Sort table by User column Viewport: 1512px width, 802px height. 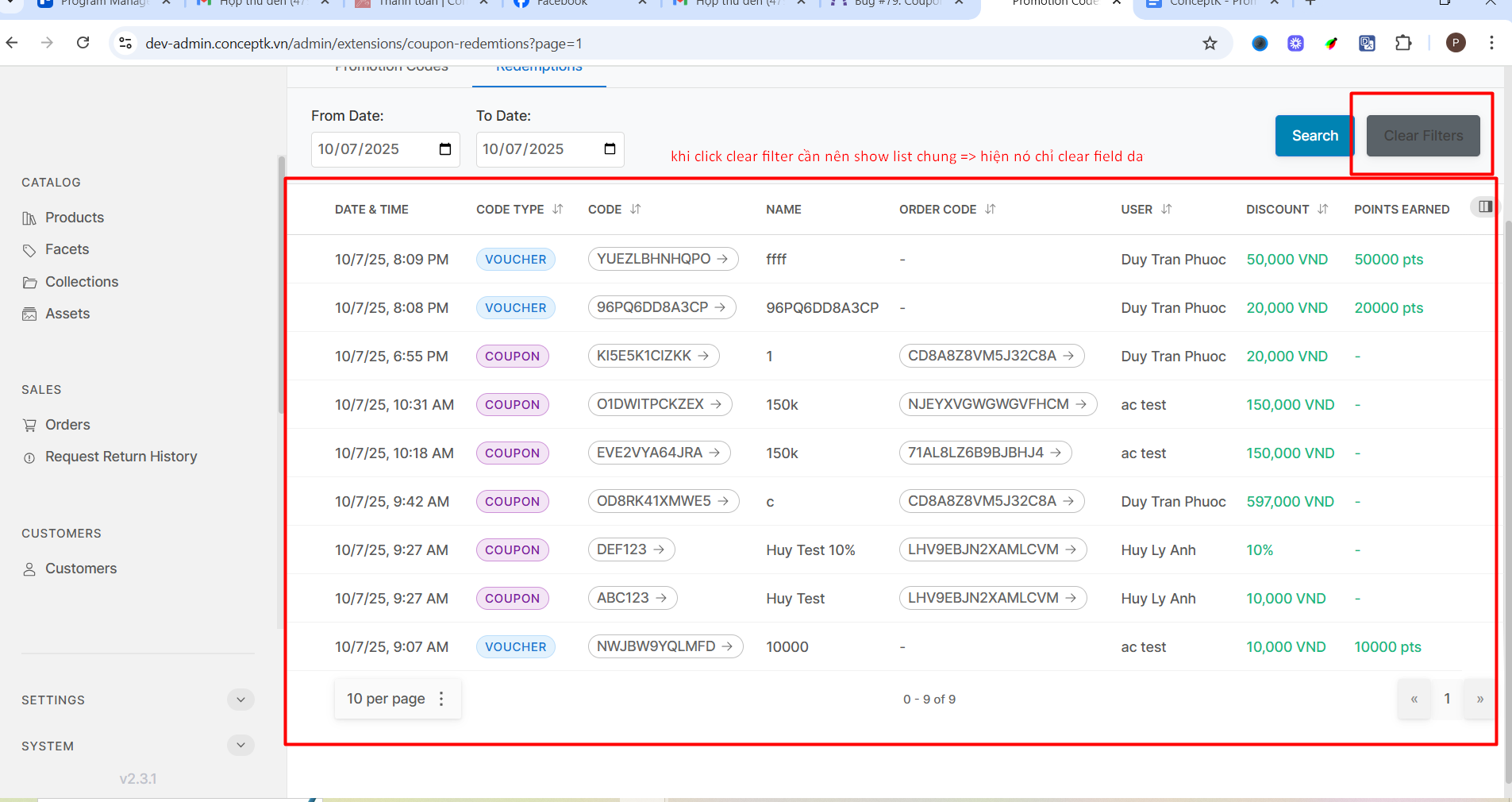tap(1166, 209)
